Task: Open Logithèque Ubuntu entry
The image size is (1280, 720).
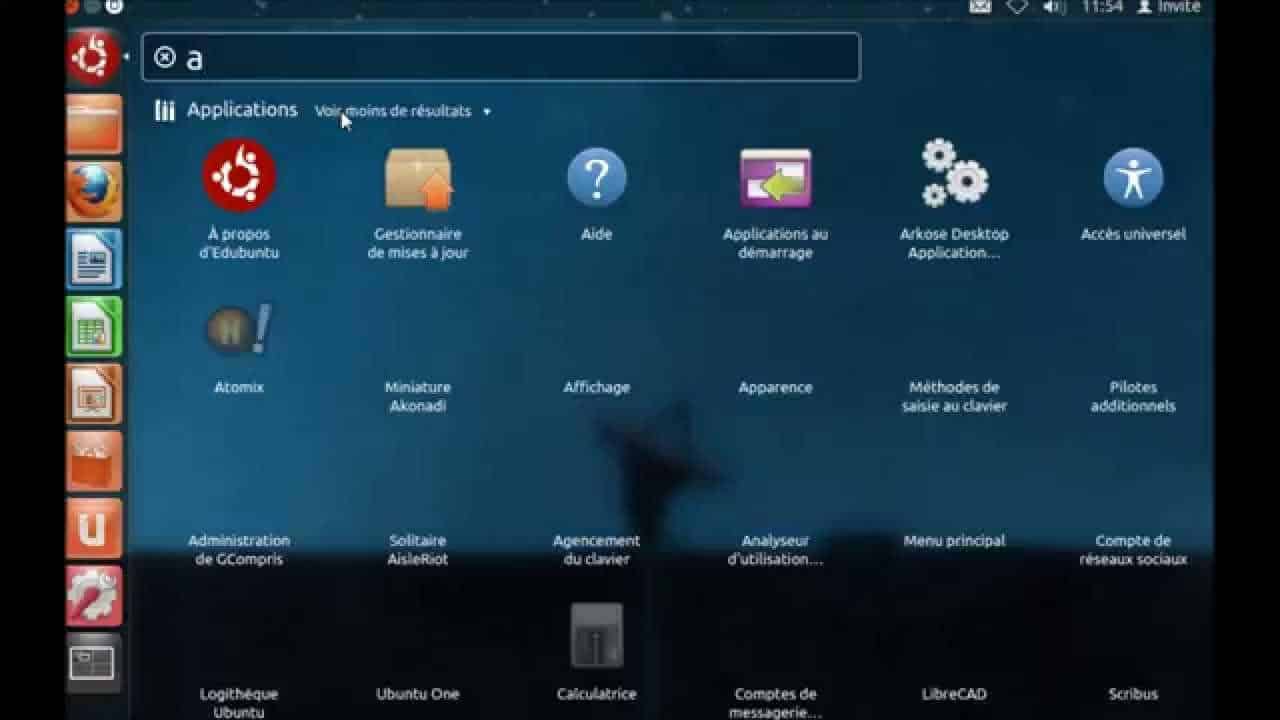Action: 239,703
